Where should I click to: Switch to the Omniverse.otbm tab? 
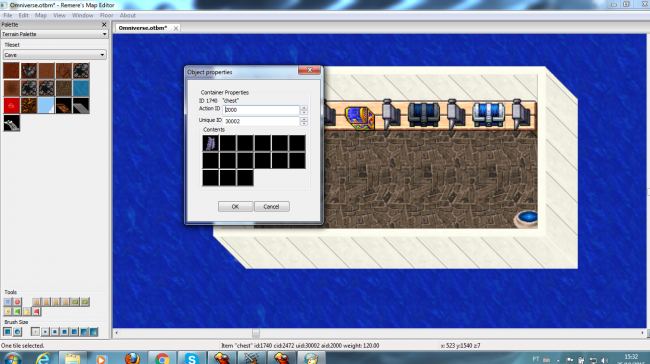[x=143, y=28]
